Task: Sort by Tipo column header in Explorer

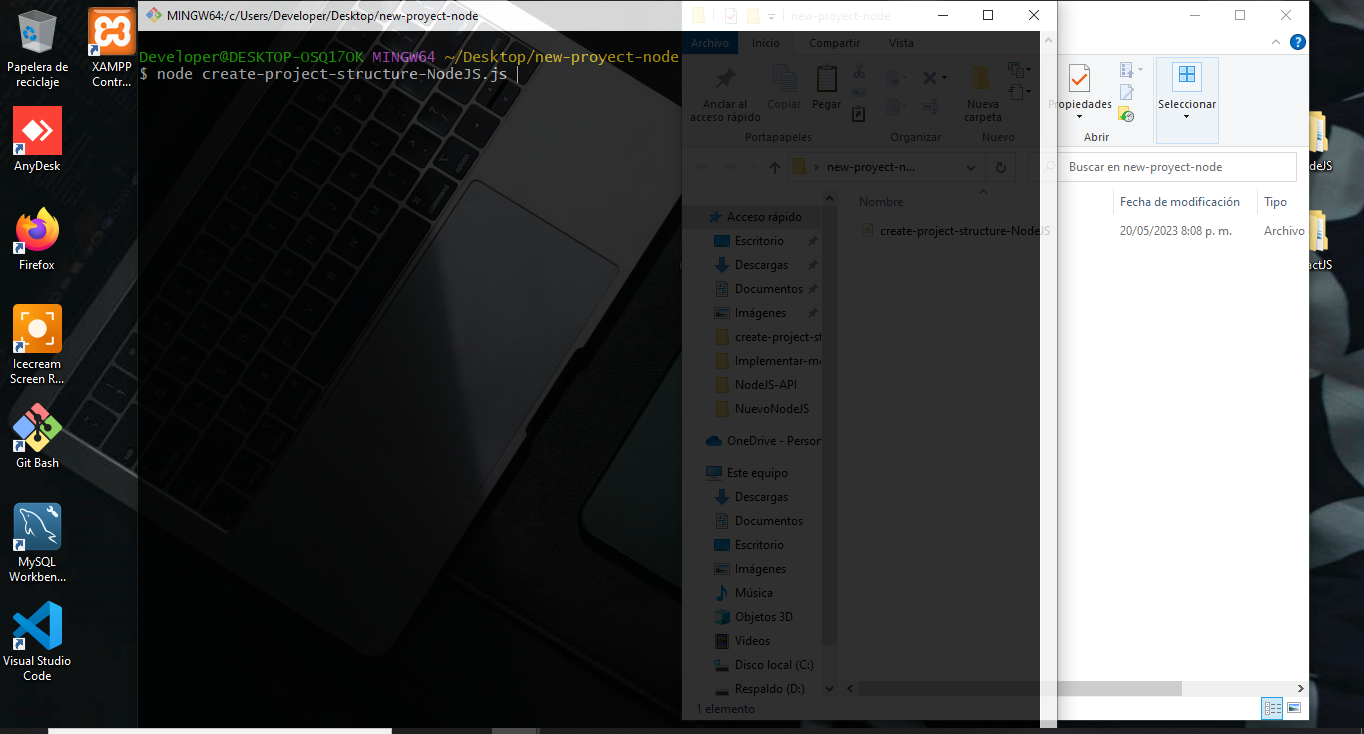Action: coord(1276,202)
